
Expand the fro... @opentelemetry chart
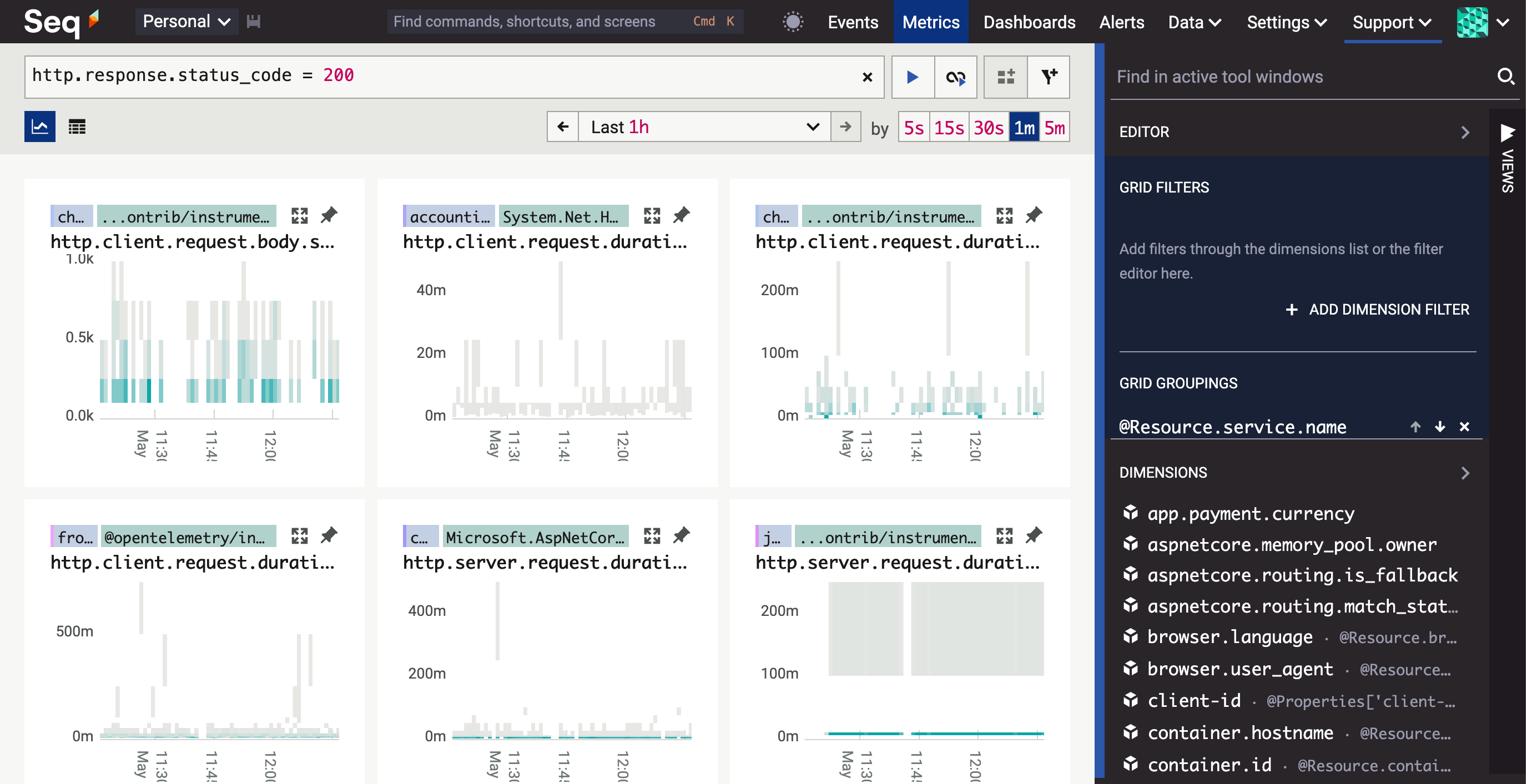[299, 537]
